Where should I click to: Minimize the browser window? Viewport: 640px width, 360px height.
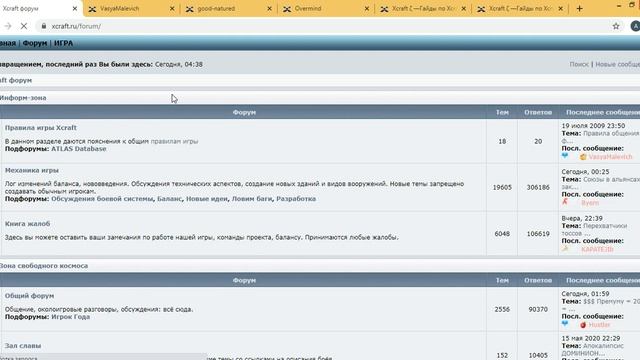pos(619,6)
